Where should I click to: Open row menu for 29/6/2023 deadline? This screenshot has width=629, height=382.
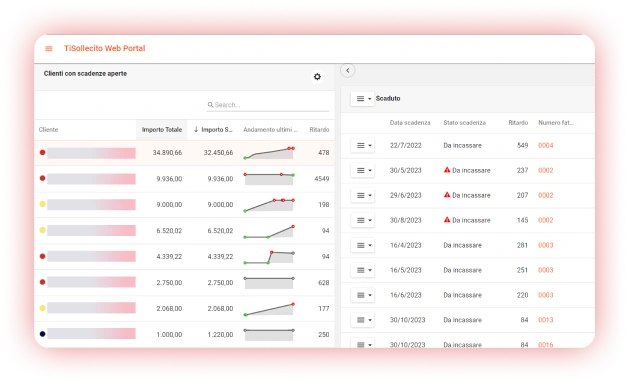(363, 195)
